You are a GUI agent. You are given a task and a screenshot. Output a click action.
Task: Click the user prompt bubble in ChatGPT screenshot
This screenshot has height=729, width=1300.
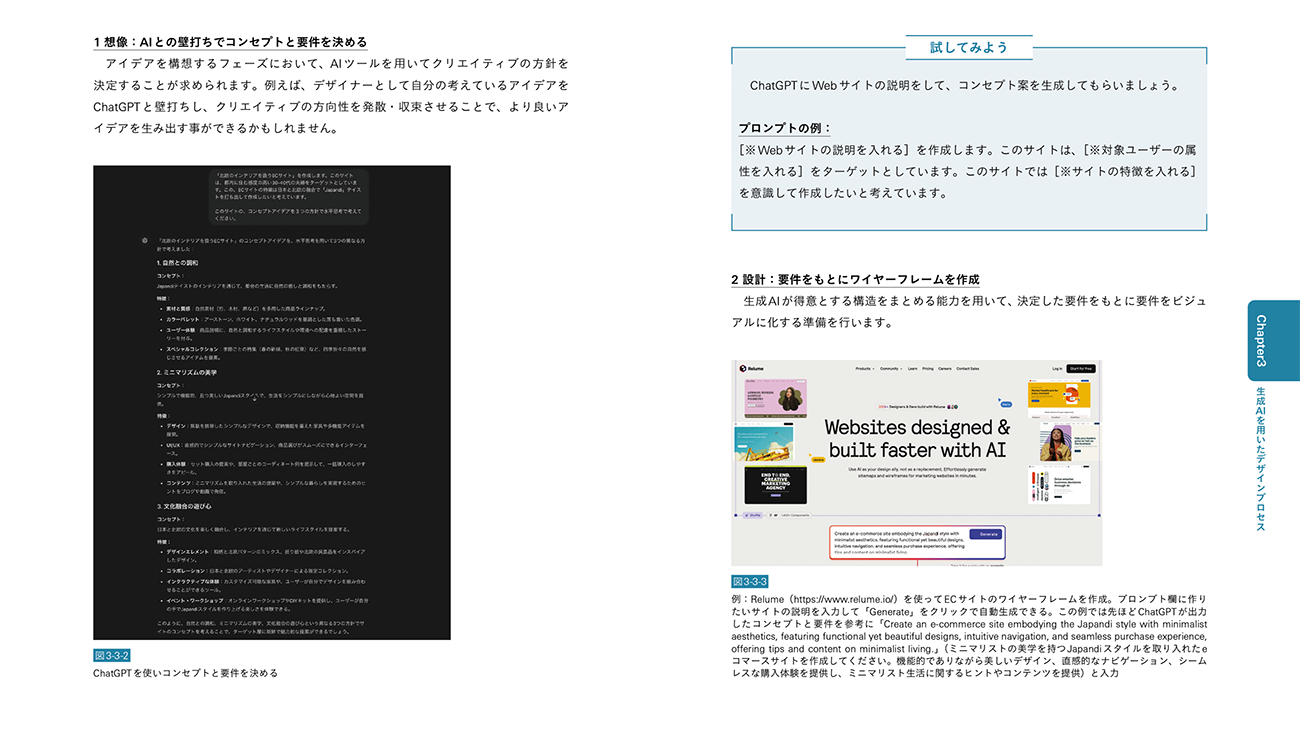click(x=290, y=196)
